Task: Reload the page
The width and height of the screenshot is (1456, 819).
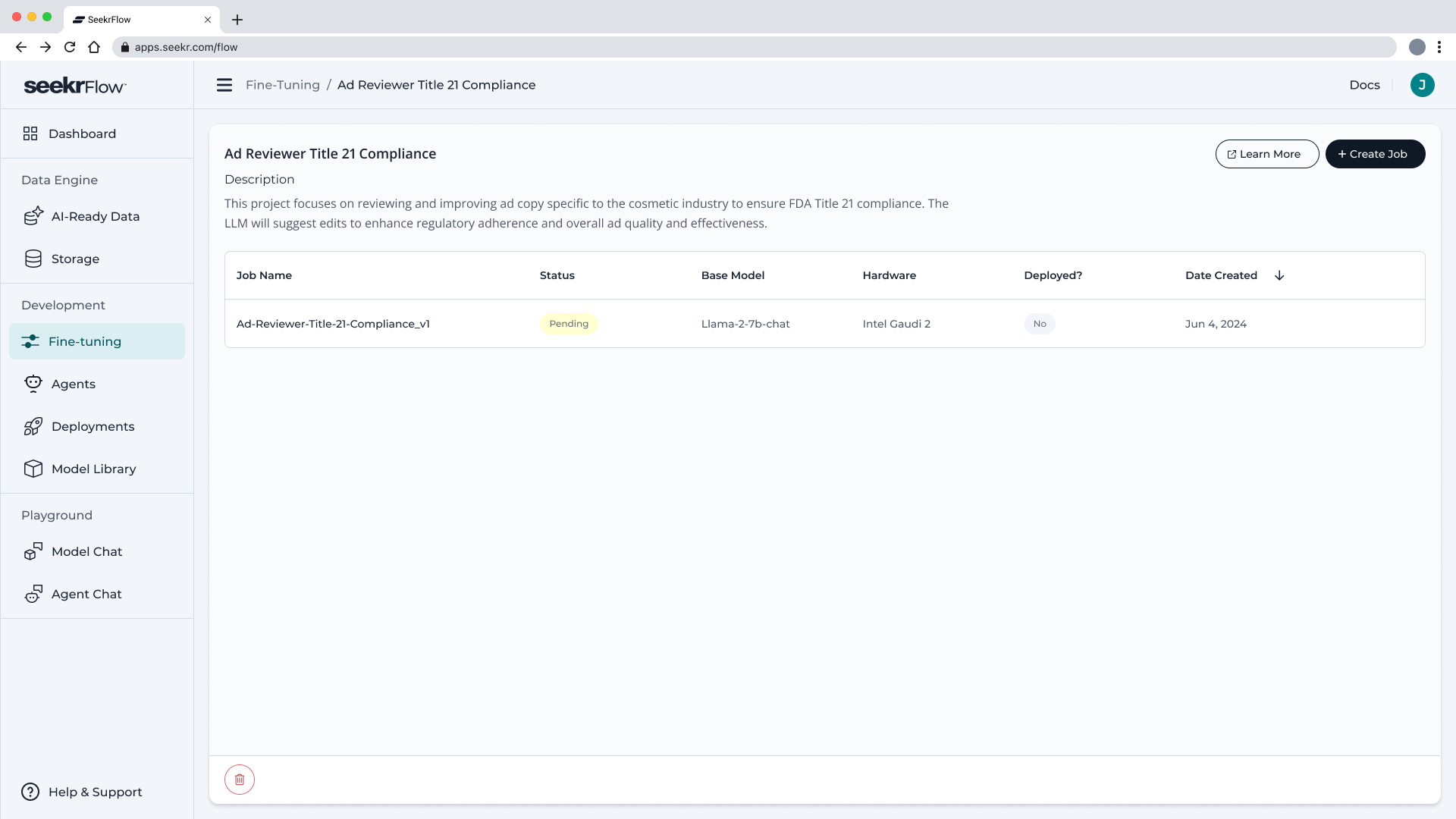Action: 70,47
